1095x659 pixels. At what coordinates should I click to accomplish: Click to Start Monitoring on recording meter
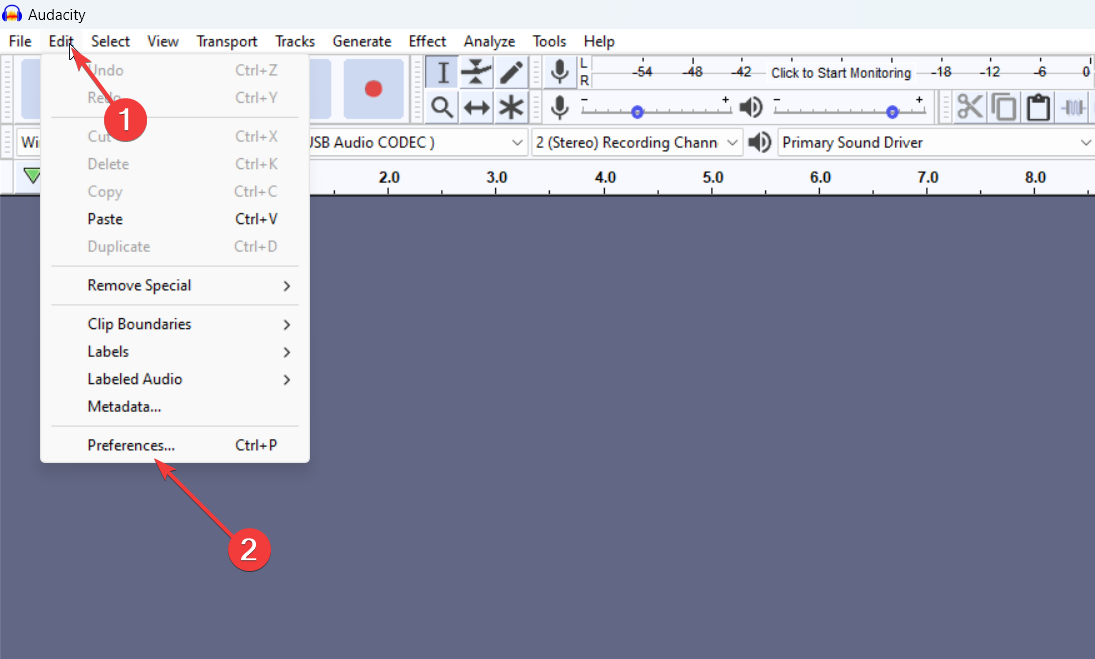point(841,73)
